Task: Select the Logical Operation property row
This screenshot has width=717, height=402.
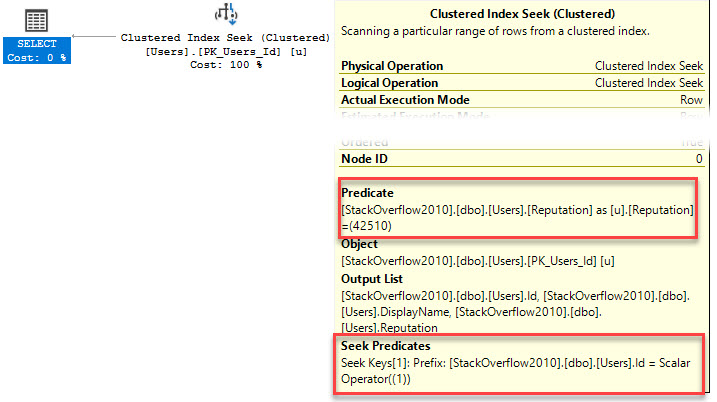Action: coord(521,83)
